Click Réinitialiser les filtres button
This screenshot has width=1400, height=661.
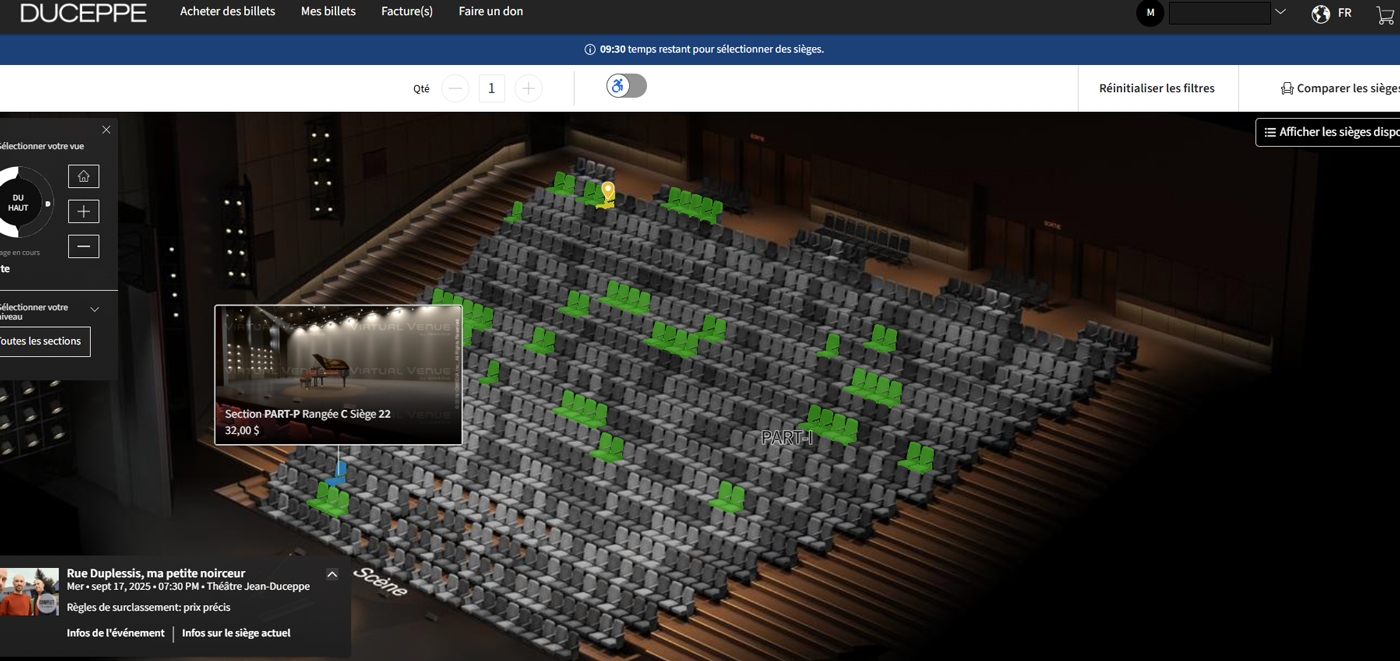(1156, 88)
